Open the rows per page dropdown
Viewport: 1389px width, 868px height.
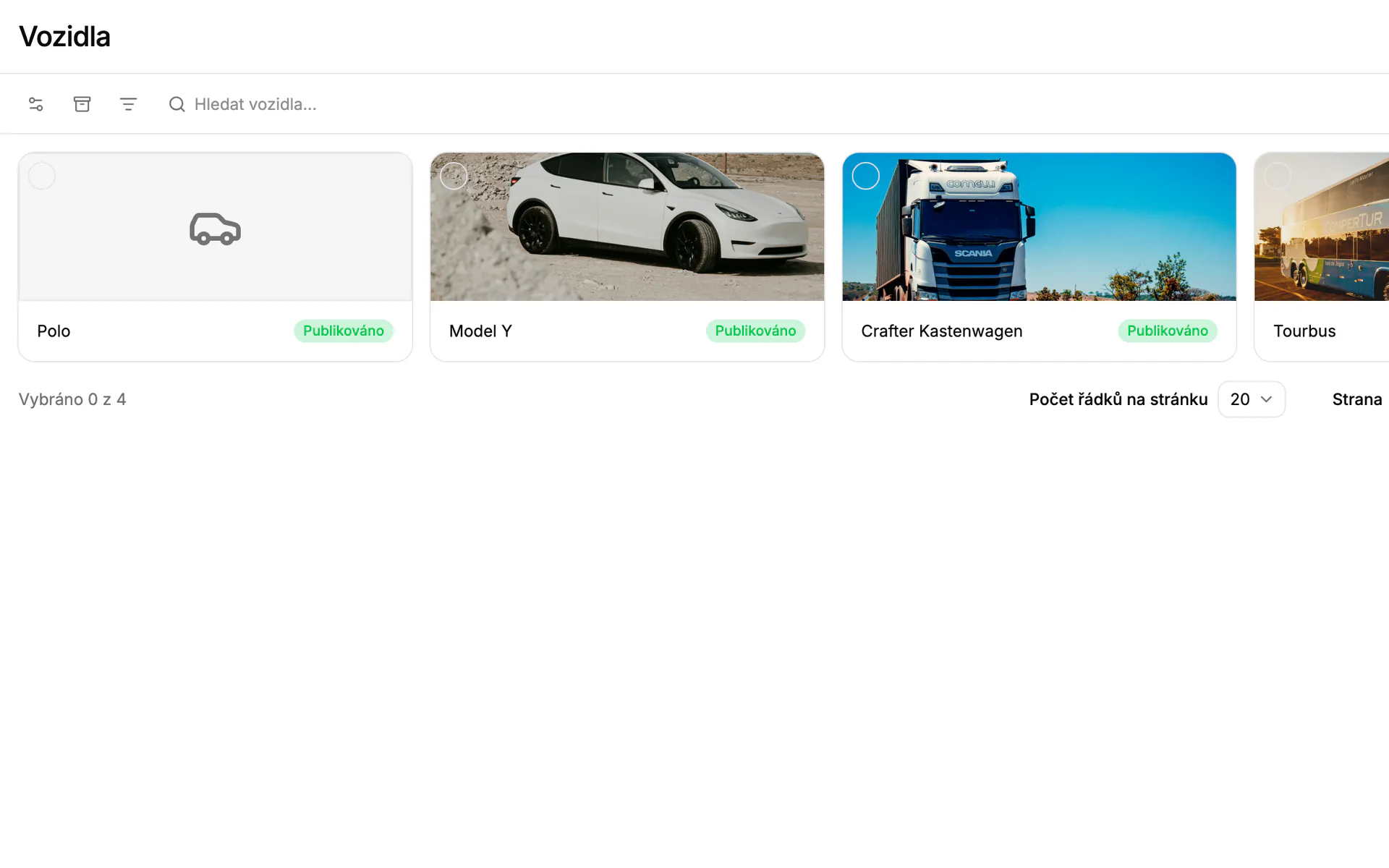(x=1252, y=399)
